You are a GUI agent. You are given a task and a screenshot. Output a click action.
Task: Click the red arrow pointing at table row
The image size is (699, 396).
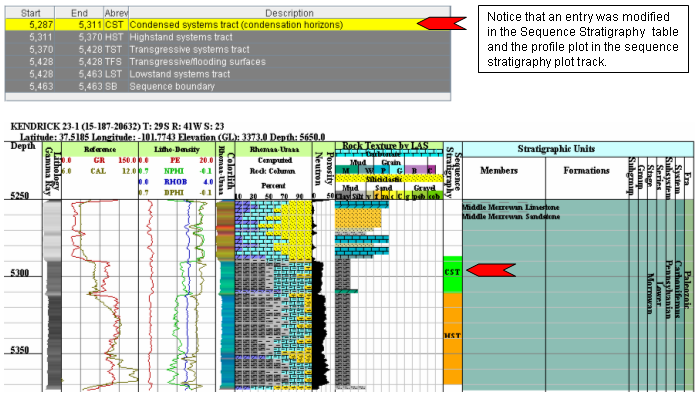point(441,23)
